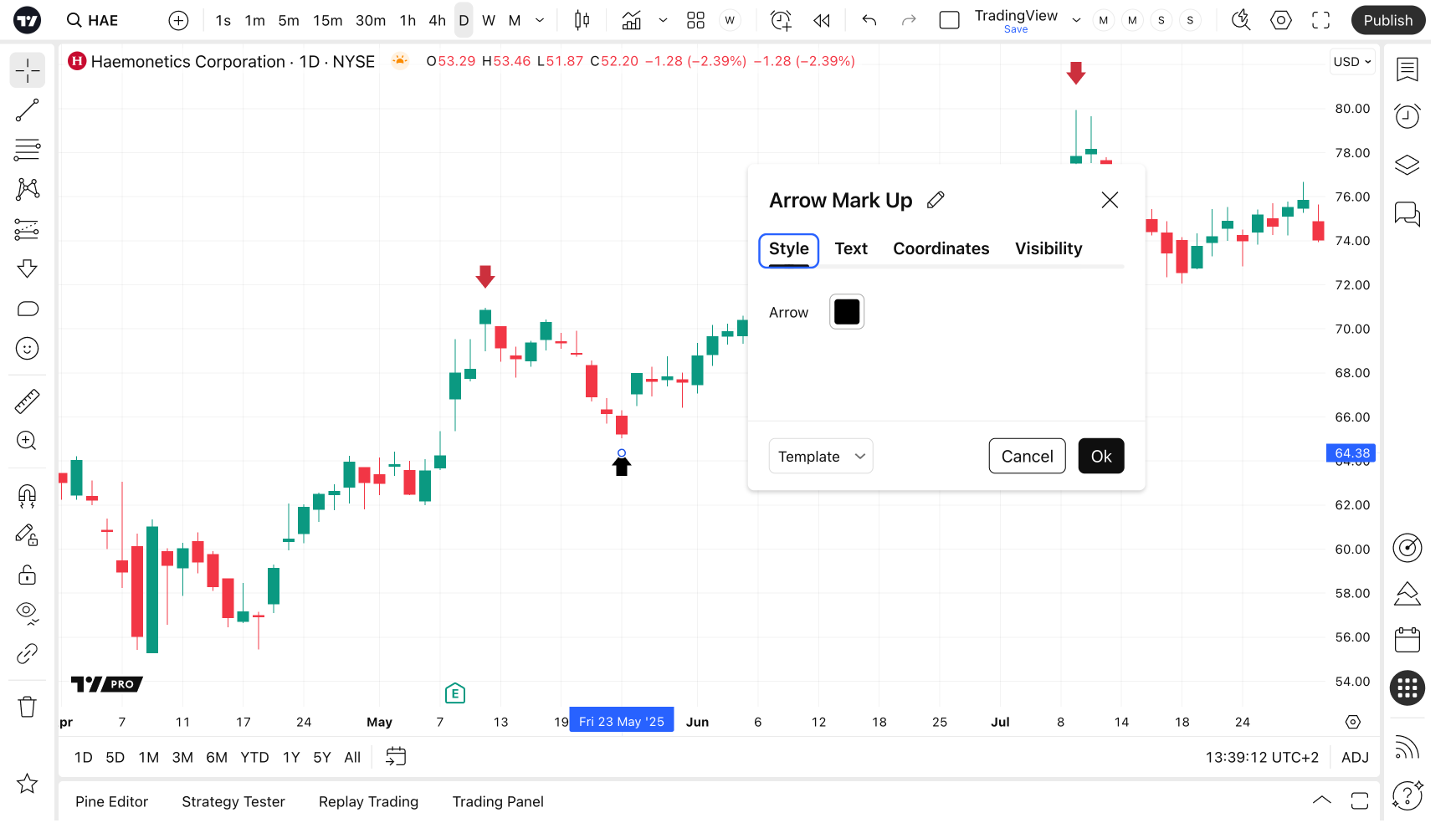Click the quick search lightning icon
Viewport: 1456px width, 823px height.
click(x=1241, y=20)
